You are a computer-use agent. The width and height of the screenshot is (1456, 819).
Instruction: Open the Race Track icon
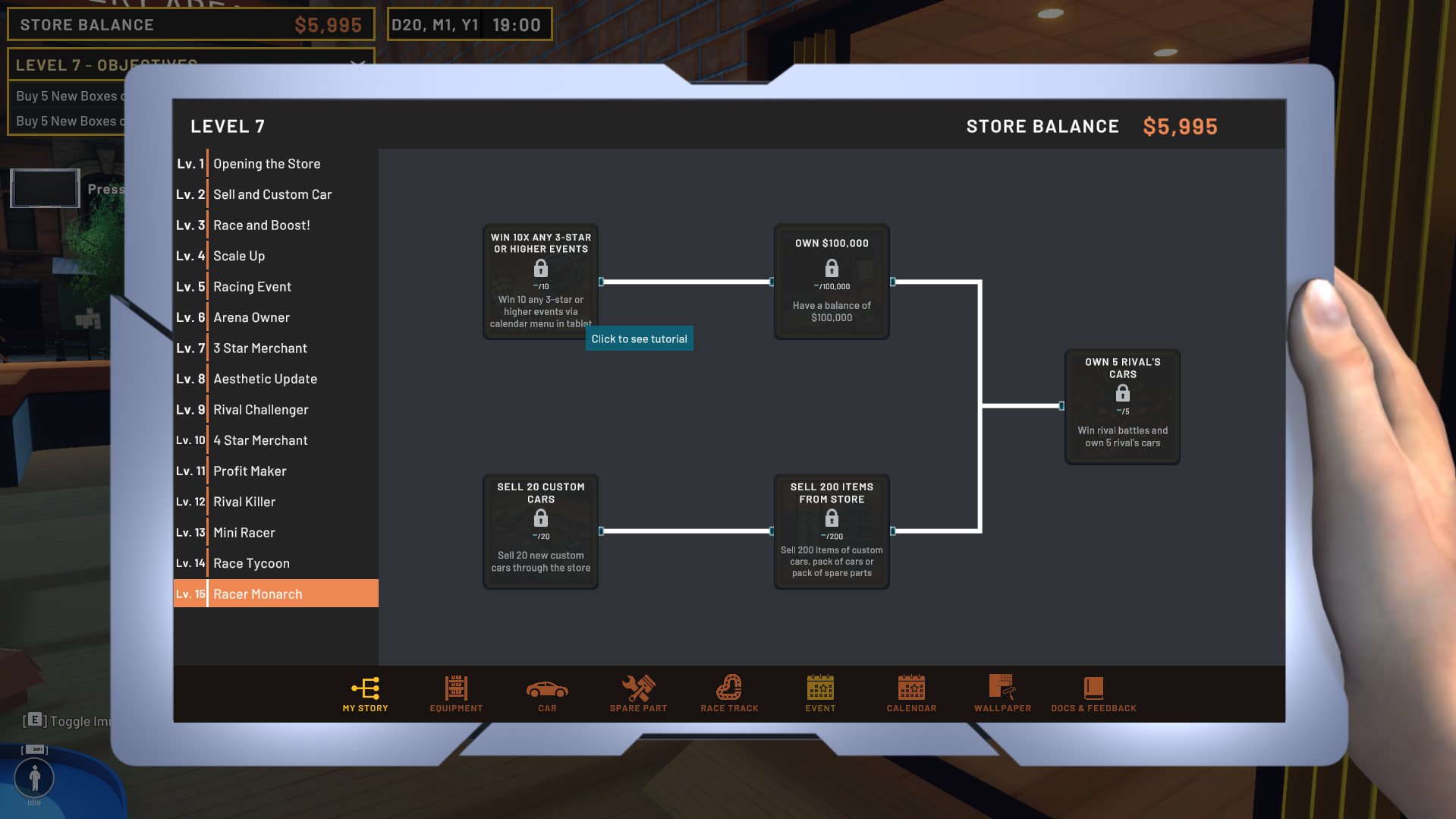tap(729, 688)
